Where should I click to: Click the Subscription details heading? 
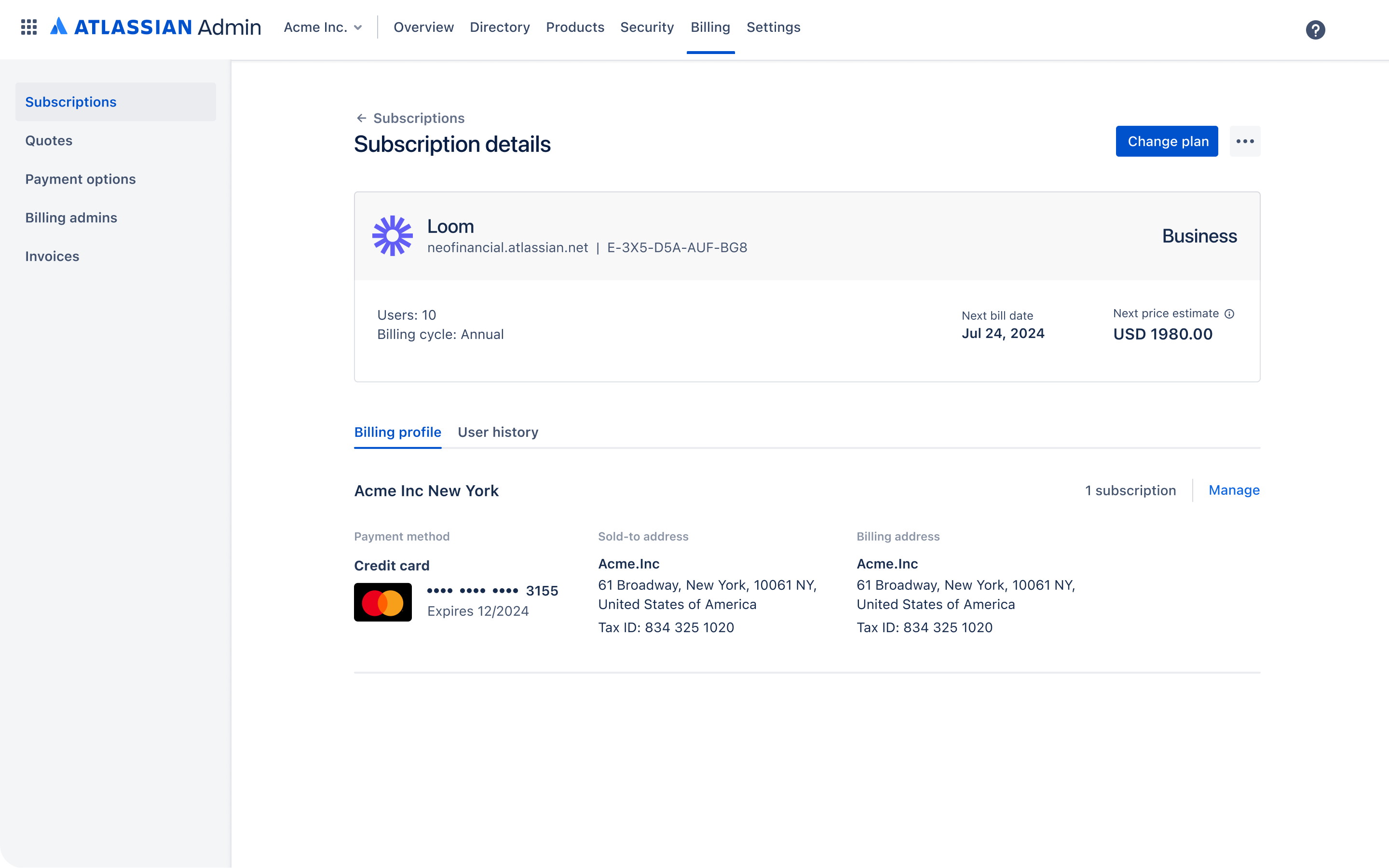pyautogui.click(x=452, y=144)
